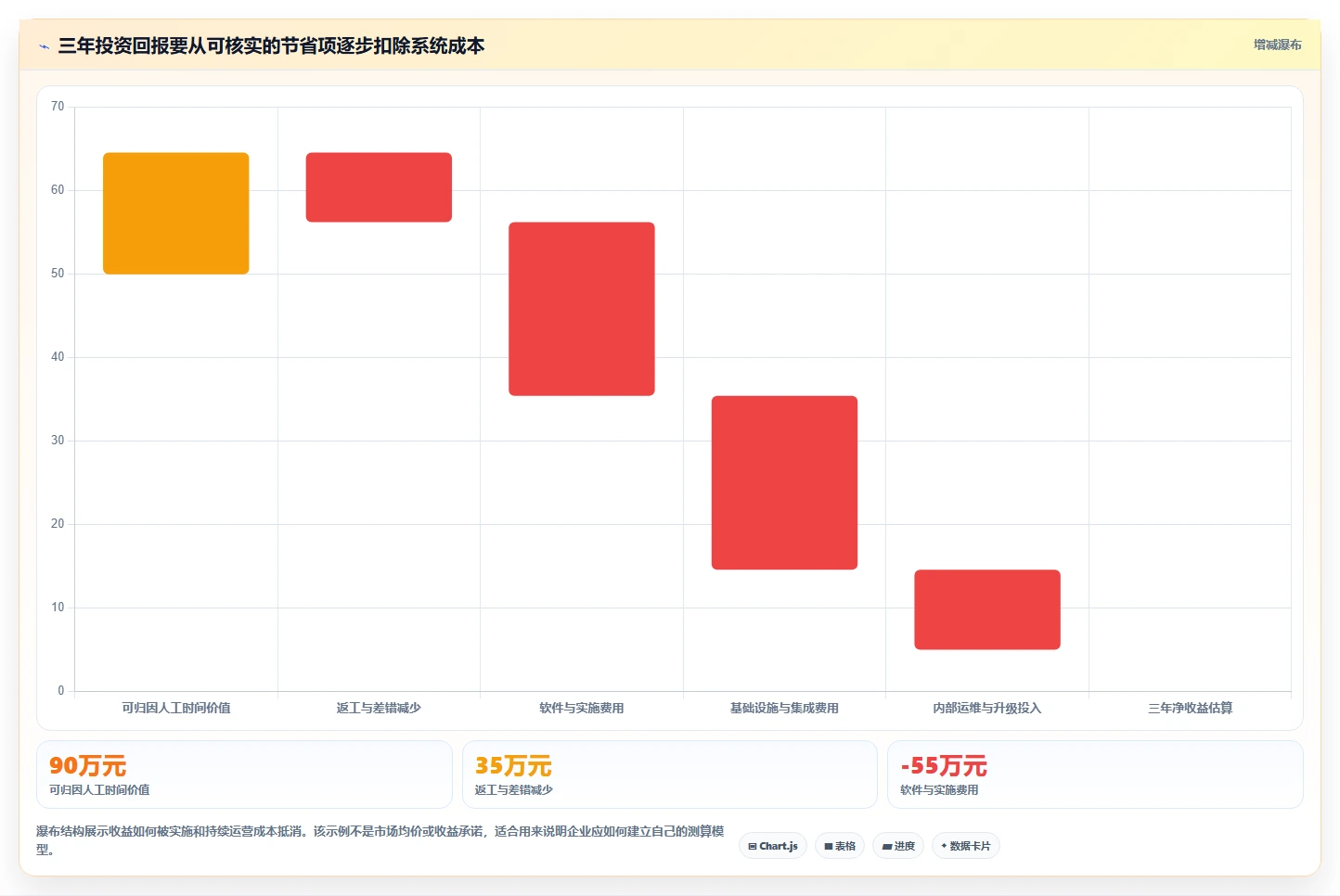
Task: Click 软件与实施费用 caption in third card
Action: pyautogui.click(x=939, y=790)
